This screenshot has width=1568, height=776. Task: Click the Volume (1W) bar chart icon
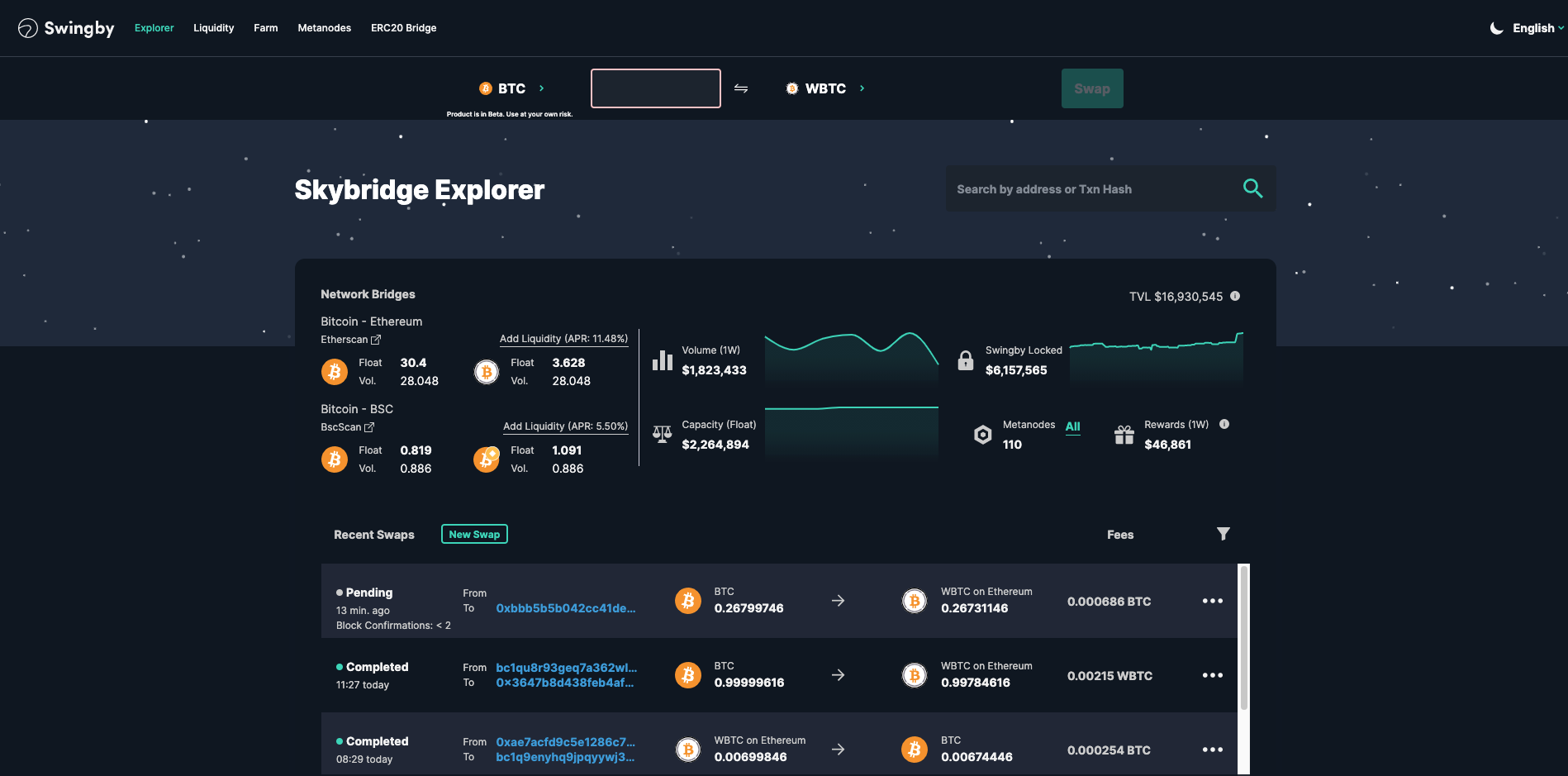pyautogui.click(x=663, y=360)
